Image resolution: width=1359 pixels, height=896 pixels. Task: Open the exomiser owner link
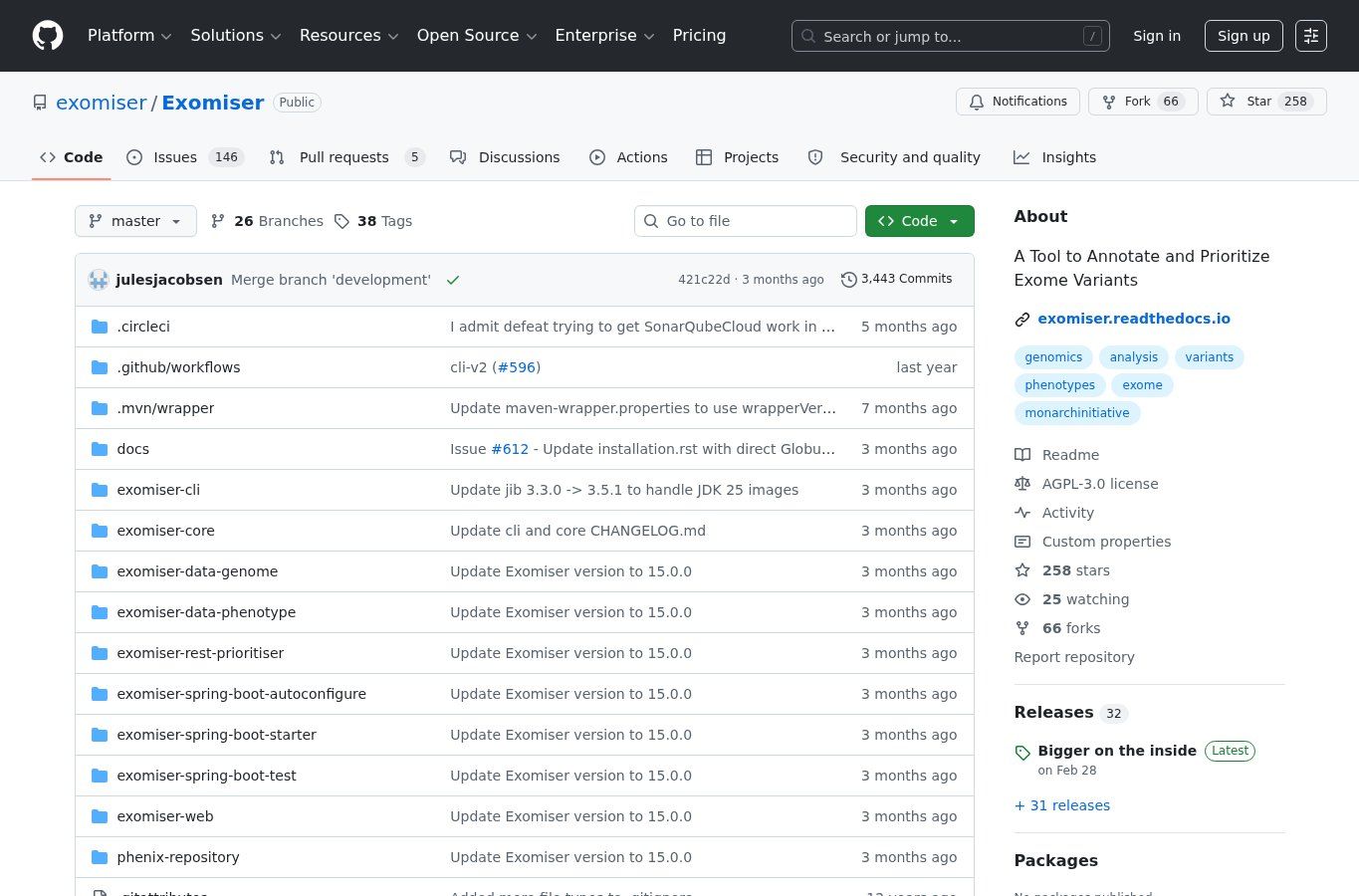tap(101, 103)
